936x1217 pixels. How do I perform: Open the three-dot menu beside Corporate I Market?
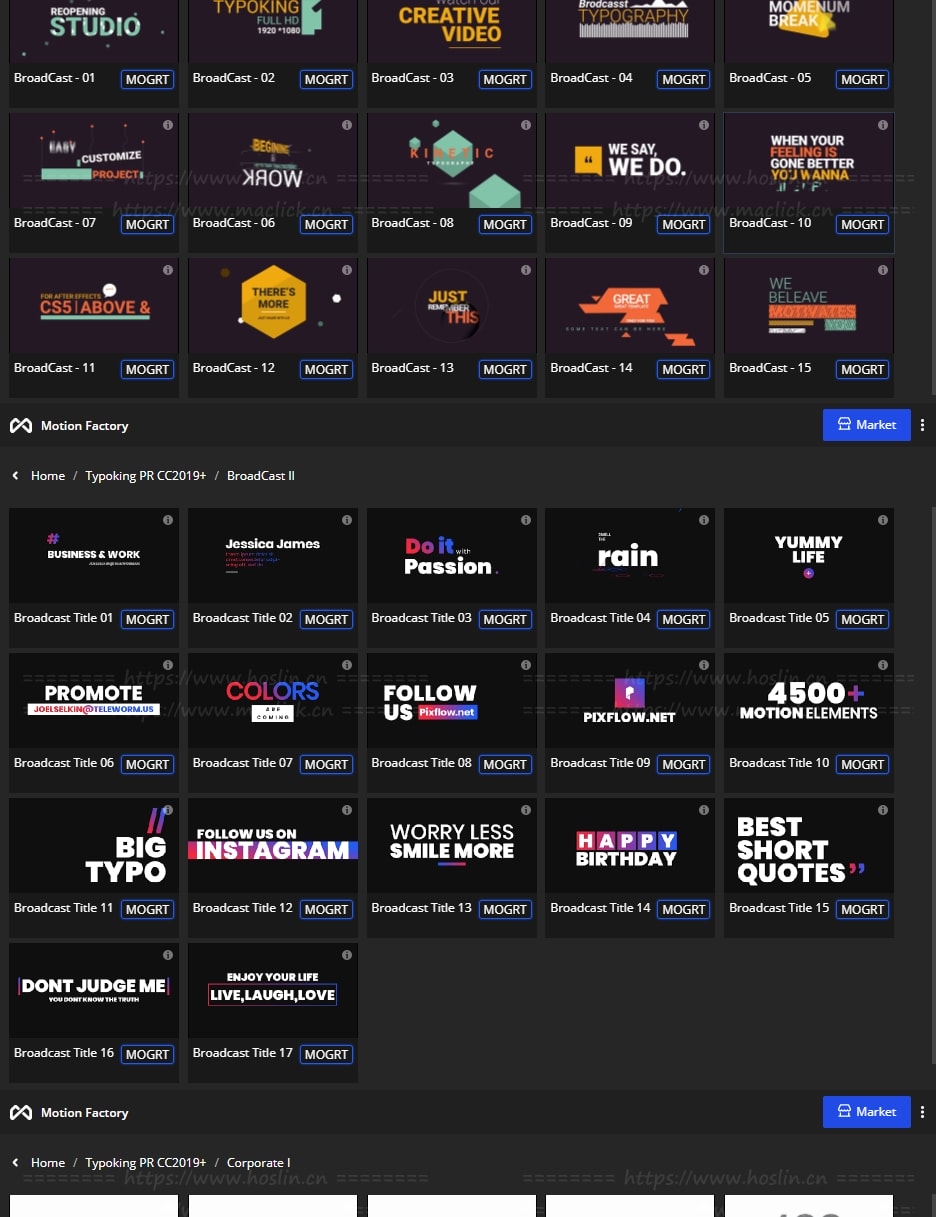922,1112
